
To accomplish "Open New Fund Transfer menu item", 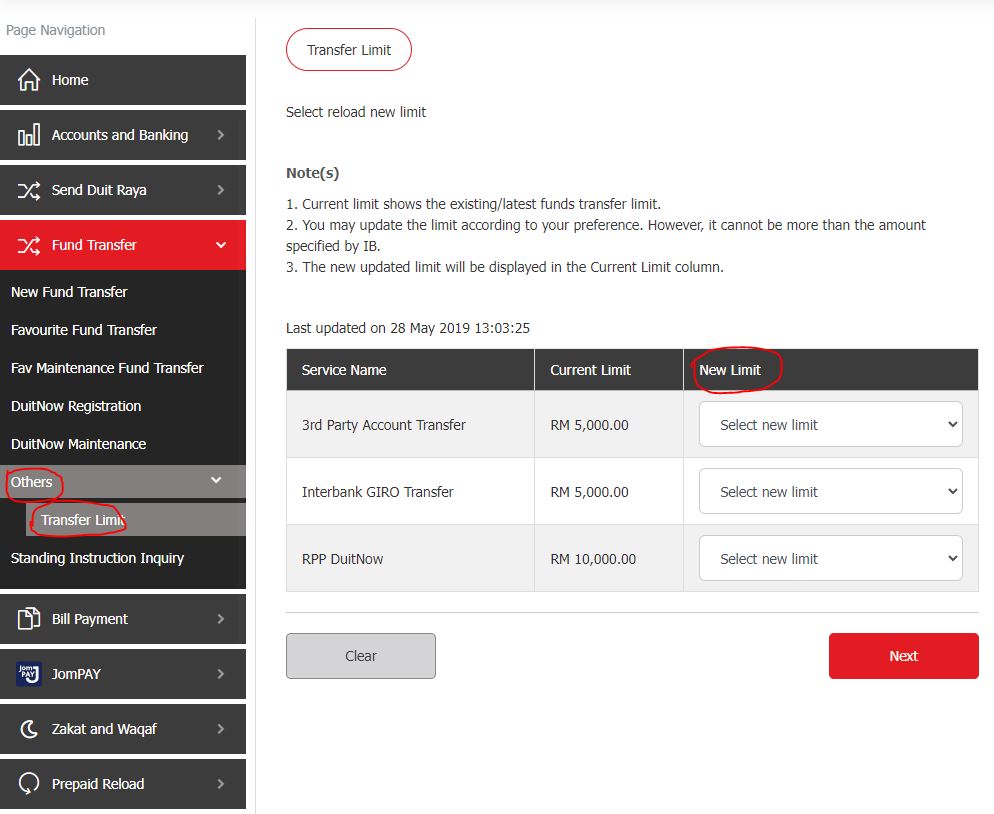I will click(x=69, y=292).
